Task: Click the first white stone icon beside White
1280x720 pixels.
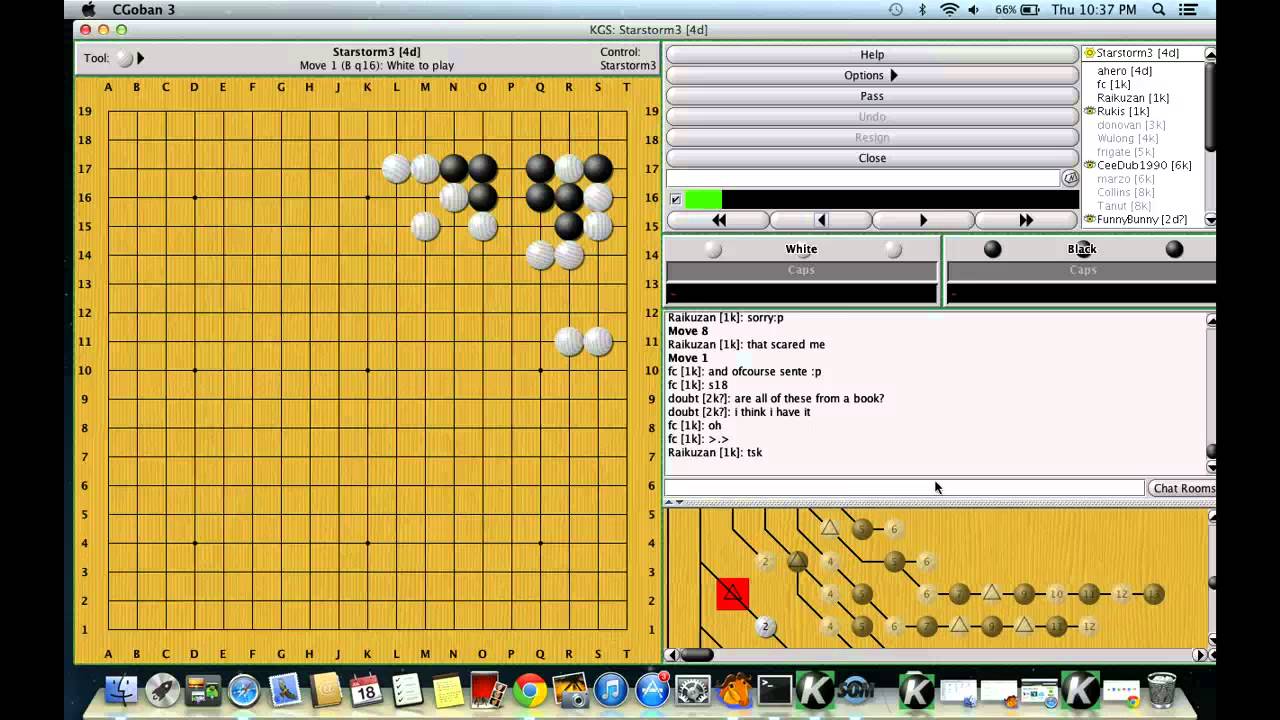Action: (712, 249)
